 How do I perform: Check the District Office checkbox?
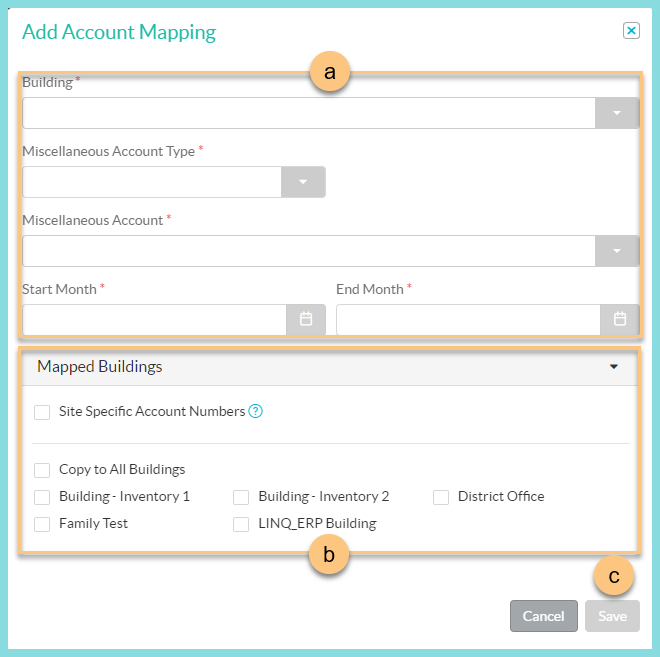(441, 497)
